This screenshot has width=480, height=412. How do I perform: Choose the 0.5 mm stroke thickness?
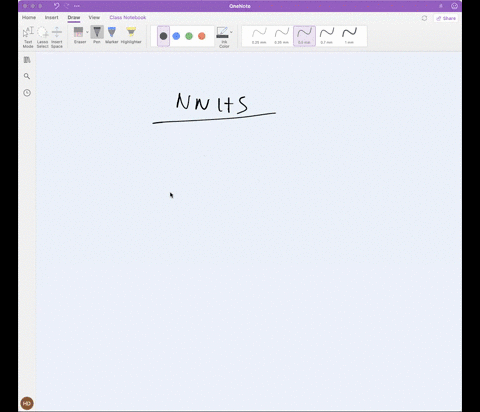304,36
